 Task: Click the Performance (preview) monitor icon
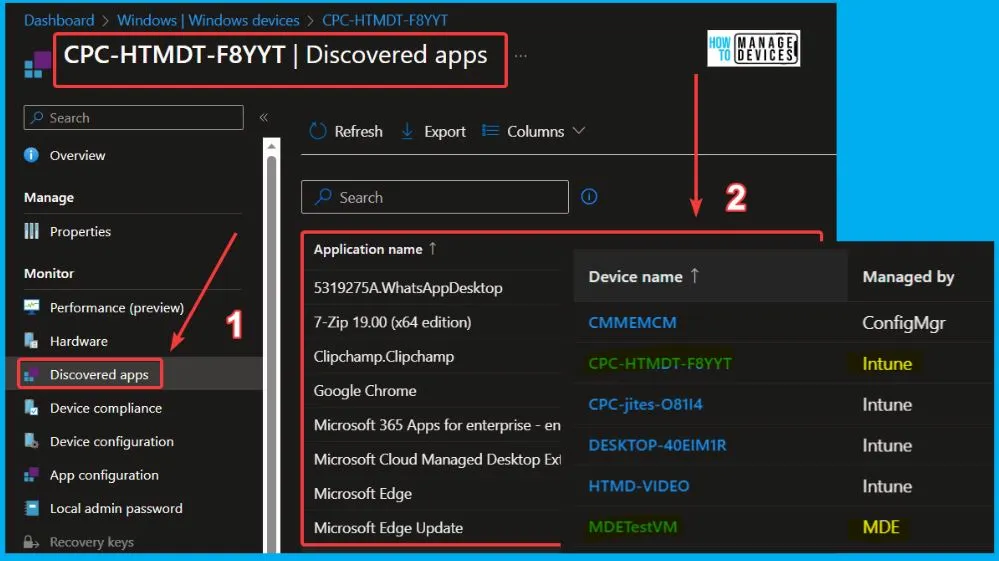pyautogui.click(x=31, y=307)
